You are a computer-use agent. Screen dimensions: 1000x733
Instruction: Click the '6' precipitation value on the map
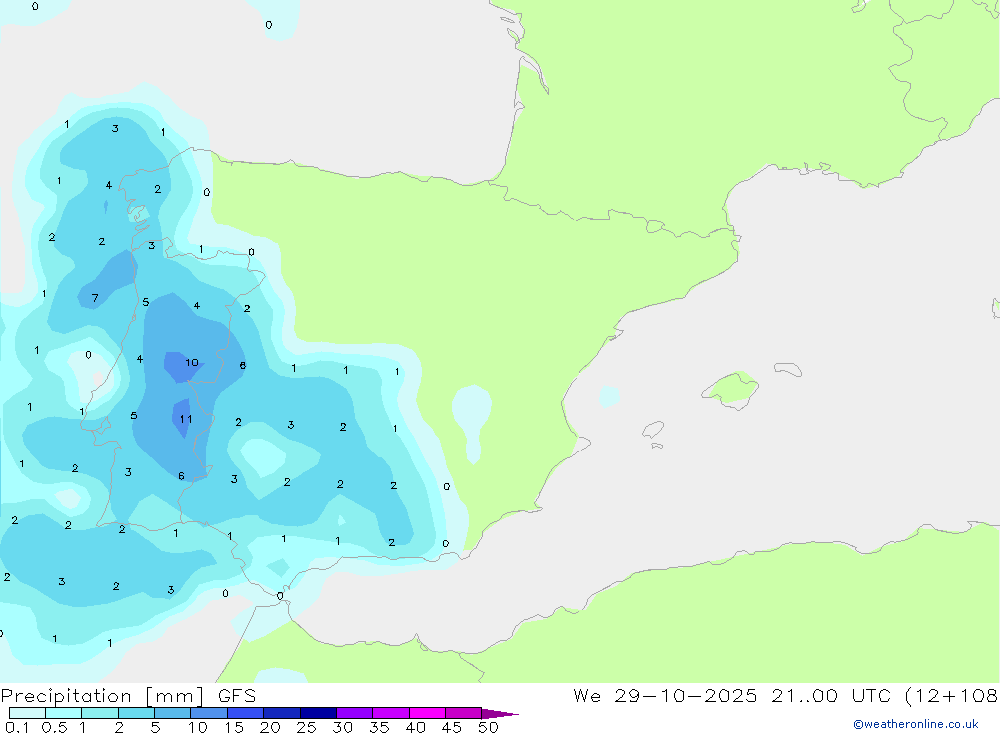point(181,476)
